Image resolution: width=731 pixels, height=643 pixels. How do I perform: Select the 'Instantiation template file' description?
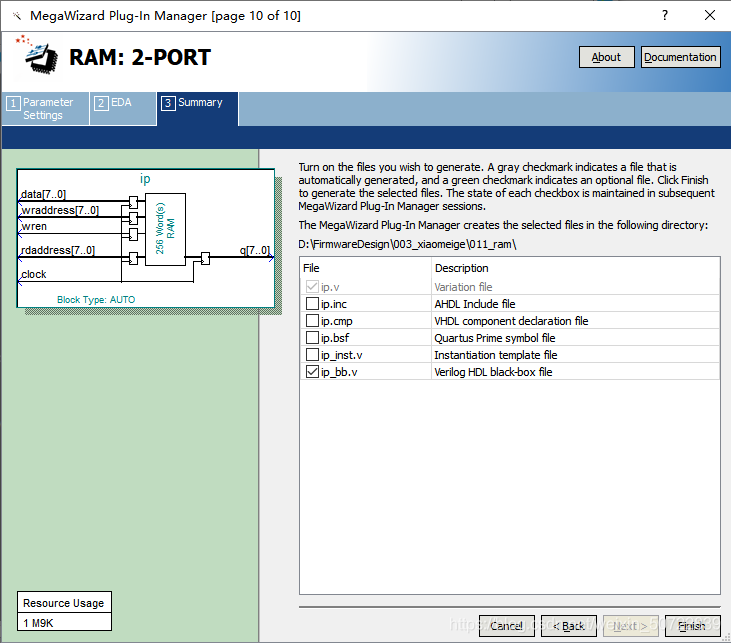pyautogui.click(x=496, y=355)
